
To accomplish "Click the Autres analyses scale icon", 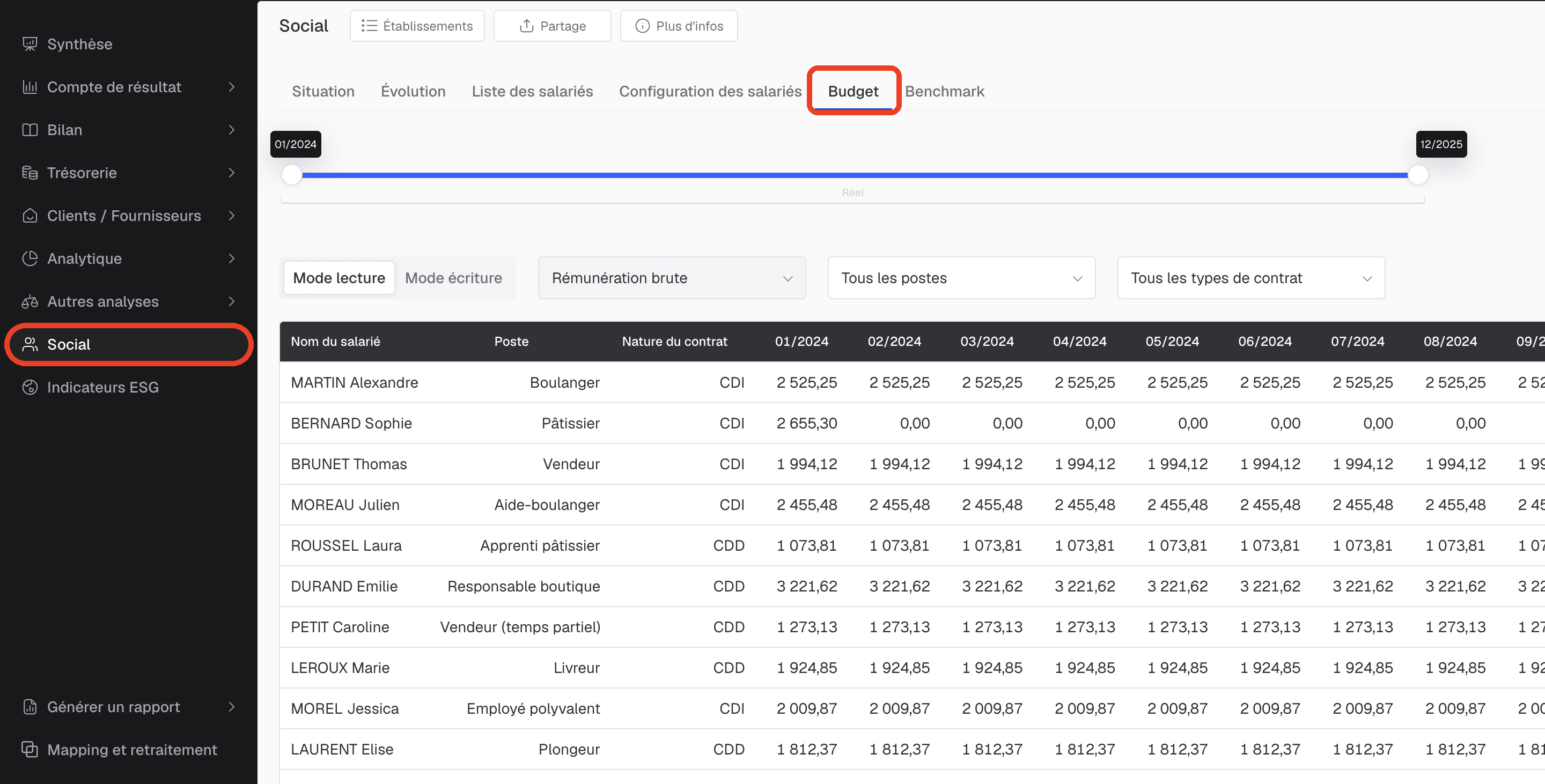I will (30, 301).
